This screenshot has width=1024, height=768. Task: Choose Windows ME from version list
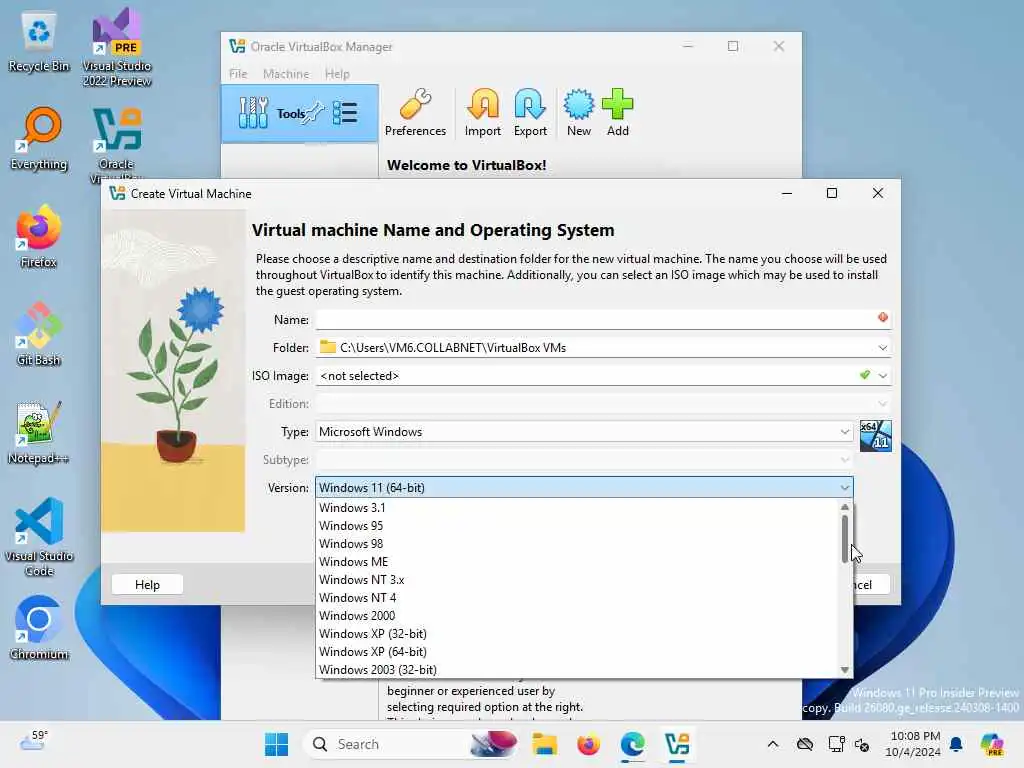point(577,562)
